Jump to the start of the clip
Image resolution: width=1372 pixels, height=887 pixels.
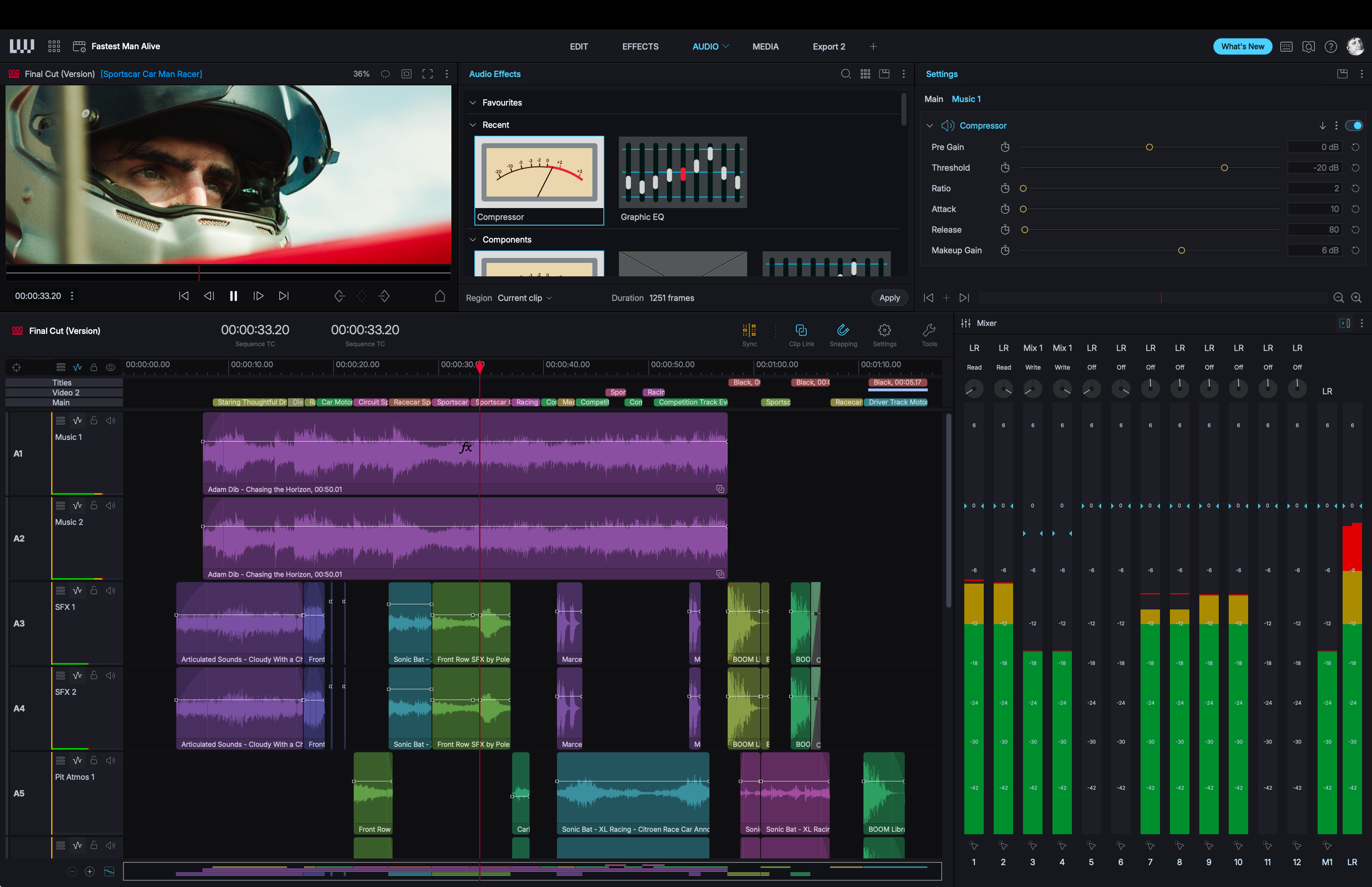pos(184,296)
